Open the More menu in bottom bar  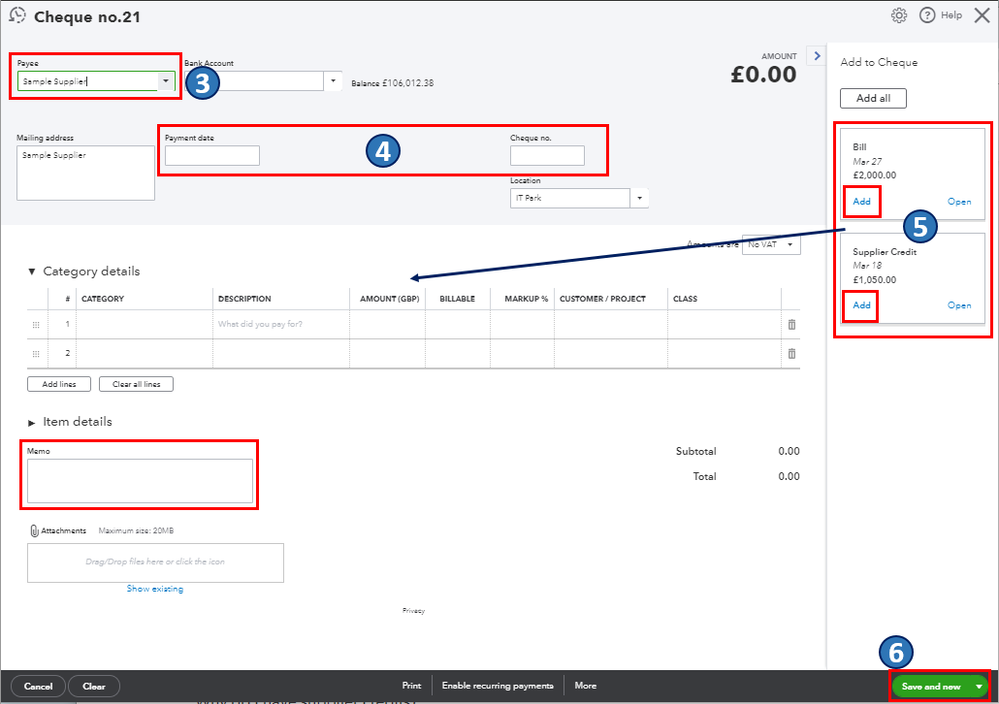click(586, 686)
